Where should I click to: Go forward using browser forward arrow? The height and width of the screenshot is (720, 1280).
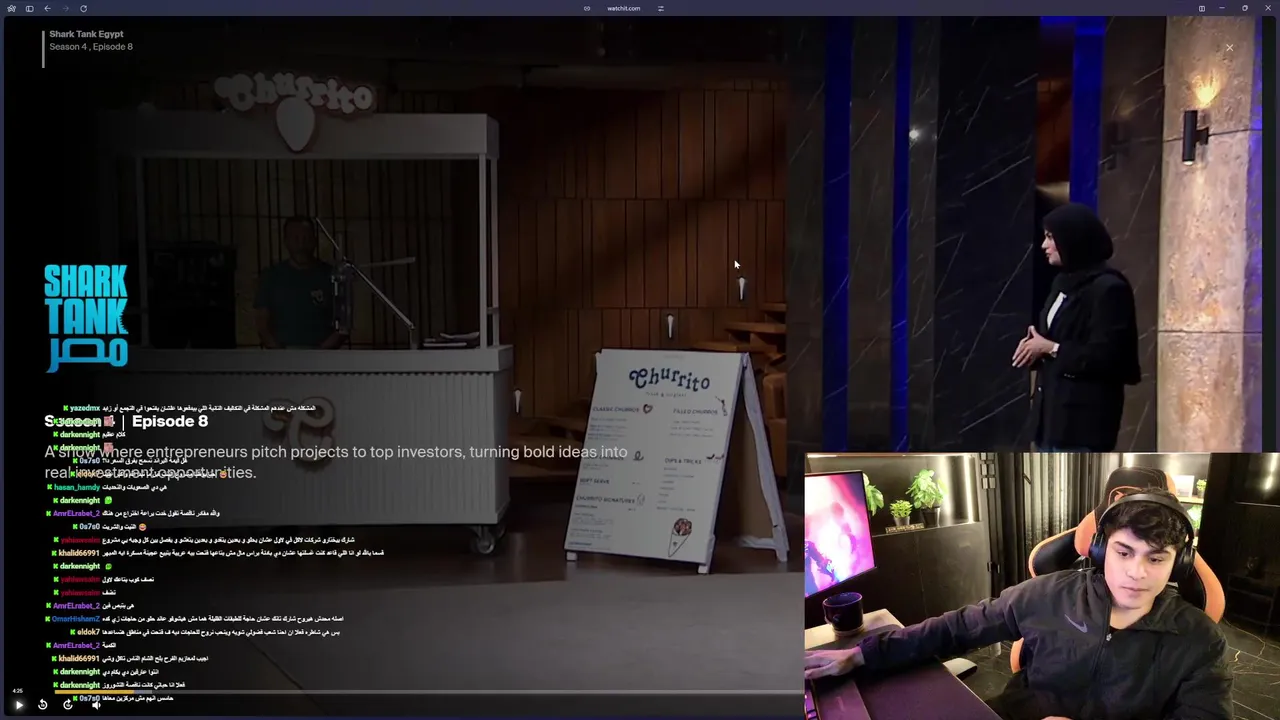click(64, 8)
